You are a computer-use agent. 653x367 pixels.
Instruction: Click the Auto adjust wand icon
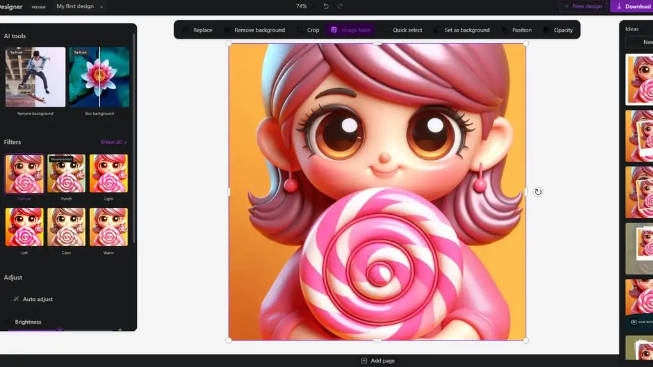pos(16,299)
